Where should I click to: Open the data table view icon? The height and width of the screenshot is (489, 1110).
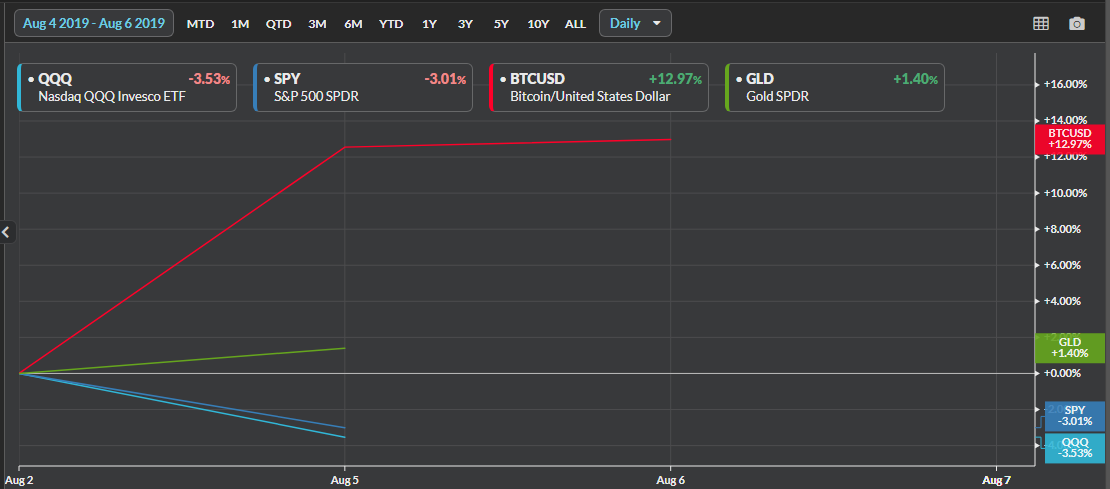1041,24
